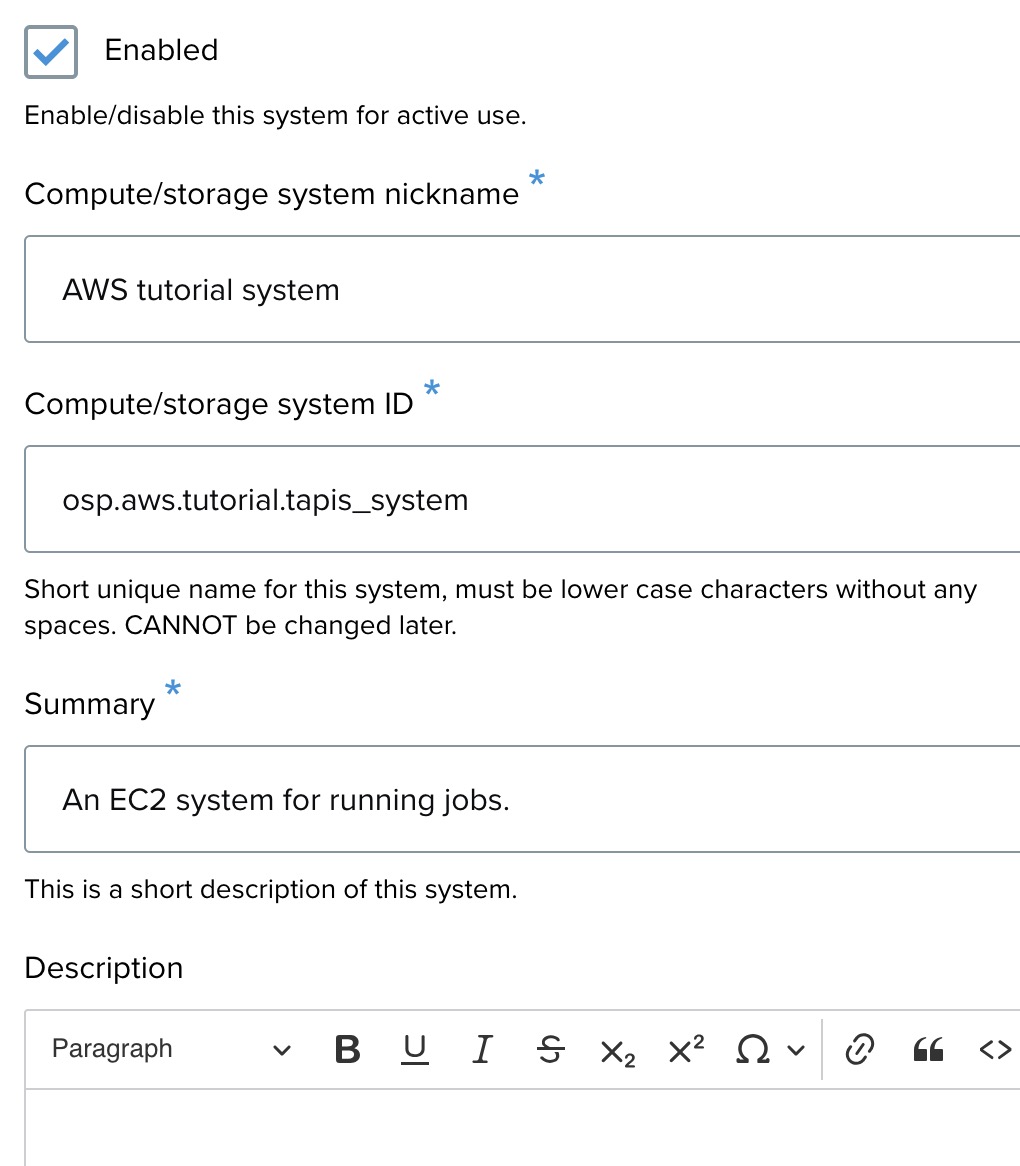Uncheck the Enabled checkbox
The height and width of the screenshot is (1166, 1020).
point(51,50)
